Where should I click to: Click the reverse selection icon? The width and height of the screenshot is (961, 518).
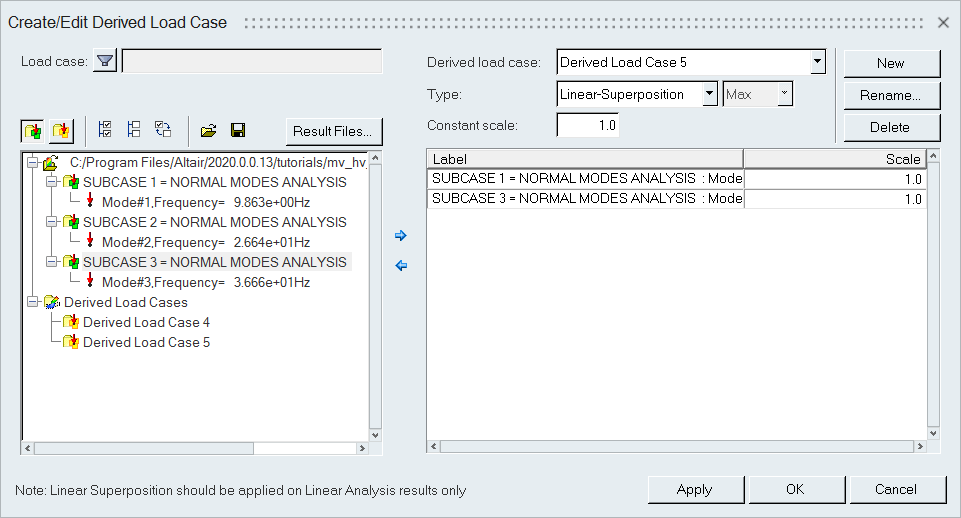coord(162,130)
